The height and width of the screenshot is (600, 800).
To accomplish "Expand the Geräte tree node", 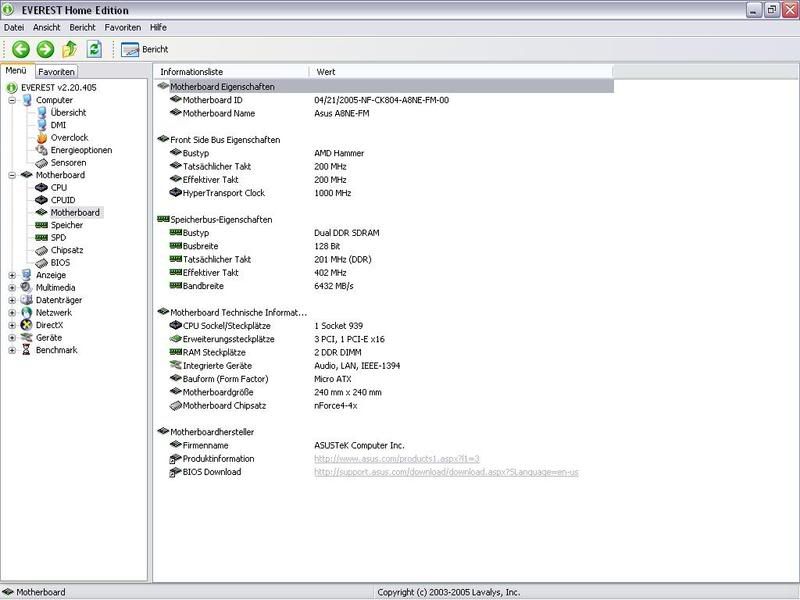I will tap(12, 338).
